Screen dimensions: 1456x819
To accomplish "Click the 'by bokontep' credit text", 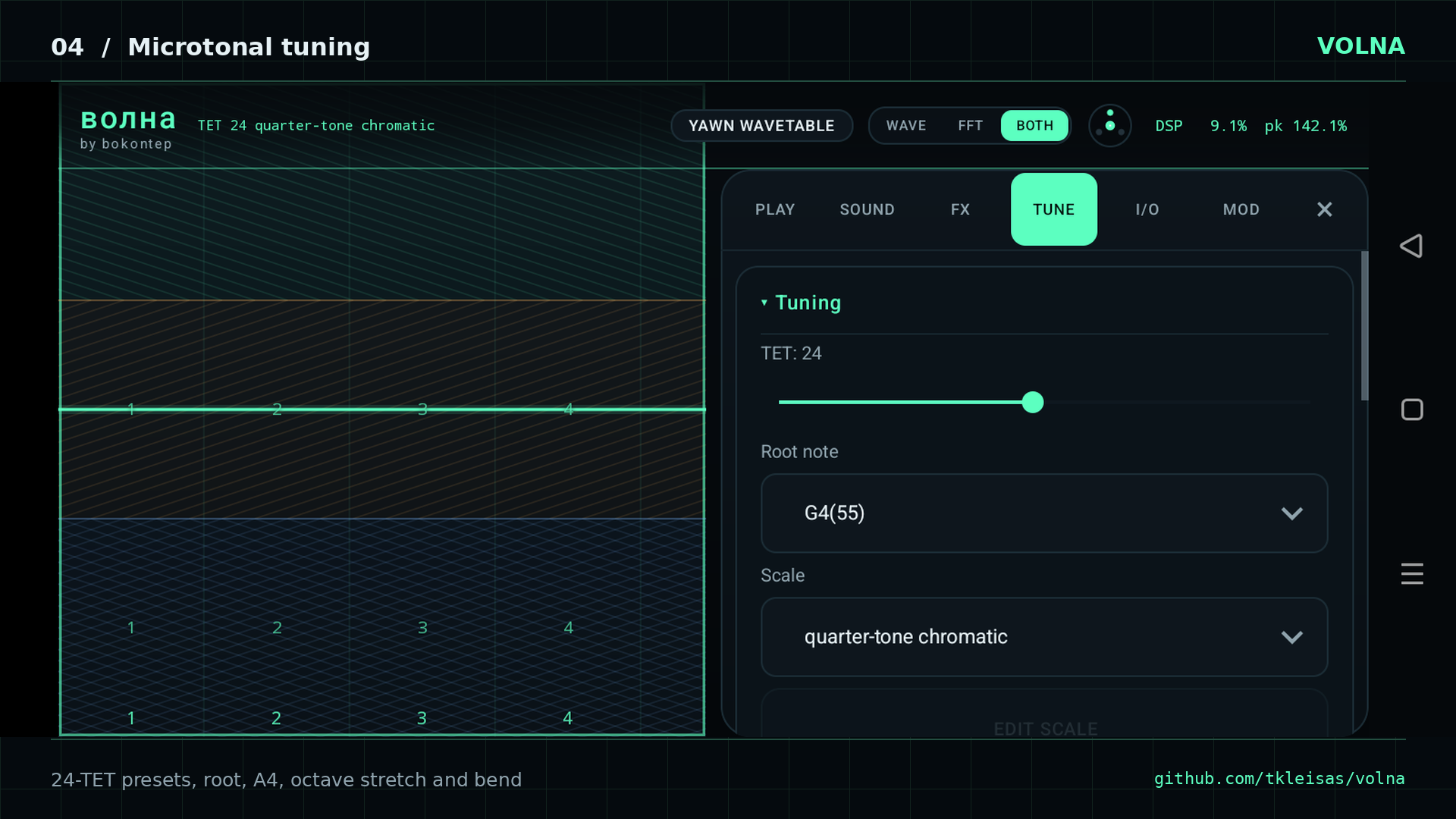I will point(126,144).
